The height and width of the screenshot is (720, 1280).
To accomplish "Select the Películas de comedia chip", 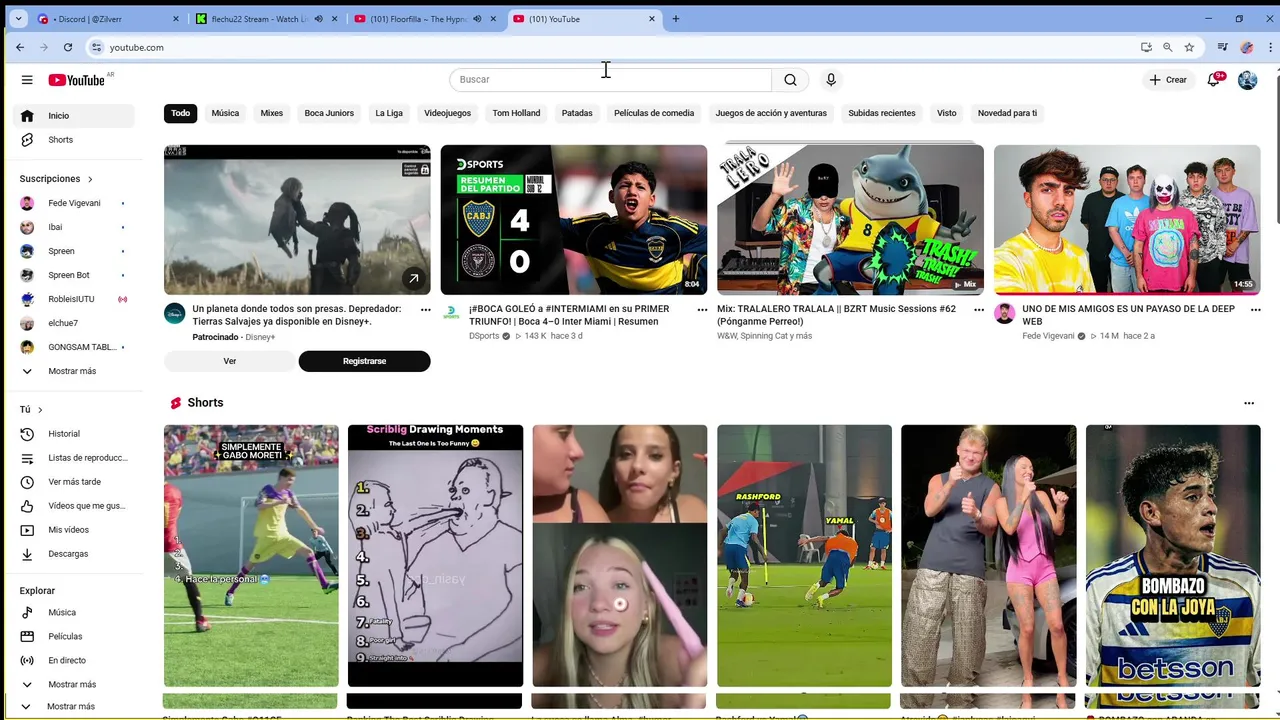I will tap(654, 113).
